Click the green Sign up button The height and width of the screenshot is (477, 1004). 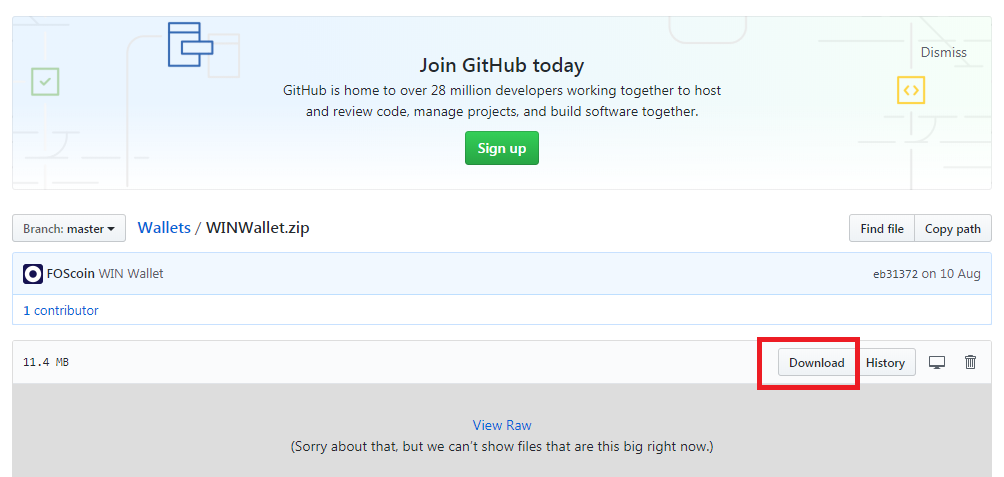[501, 148]
